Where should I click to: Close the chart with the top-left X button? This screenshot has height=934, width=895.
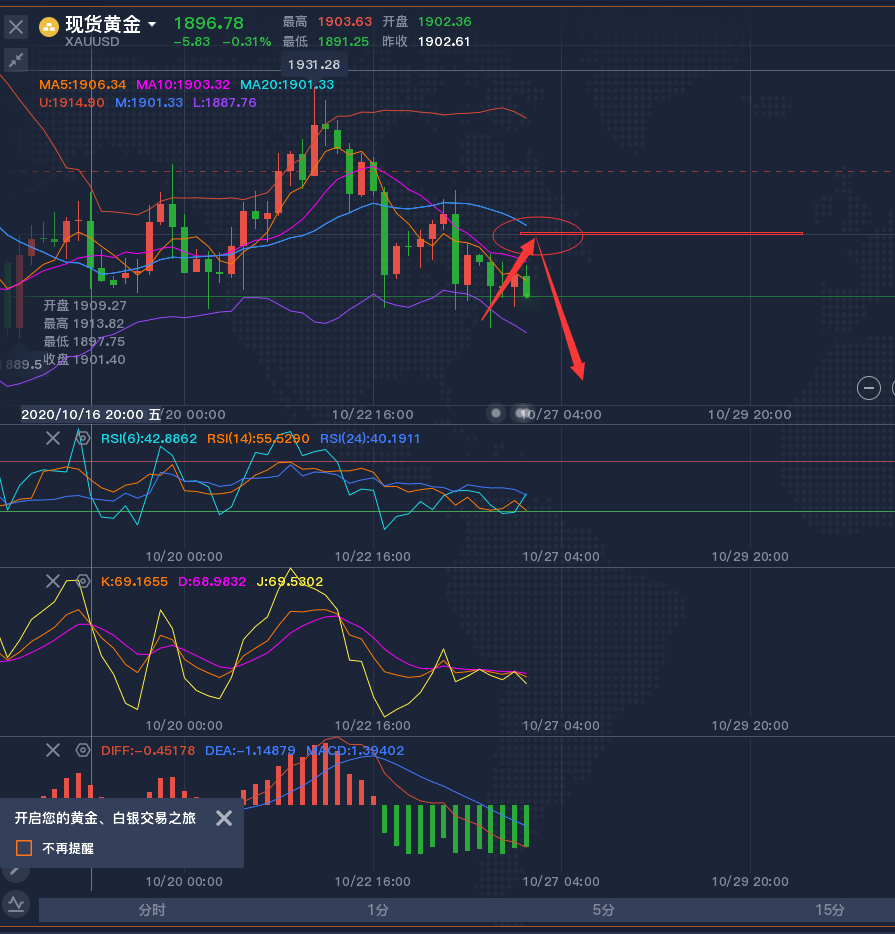[x=16, y=27]
